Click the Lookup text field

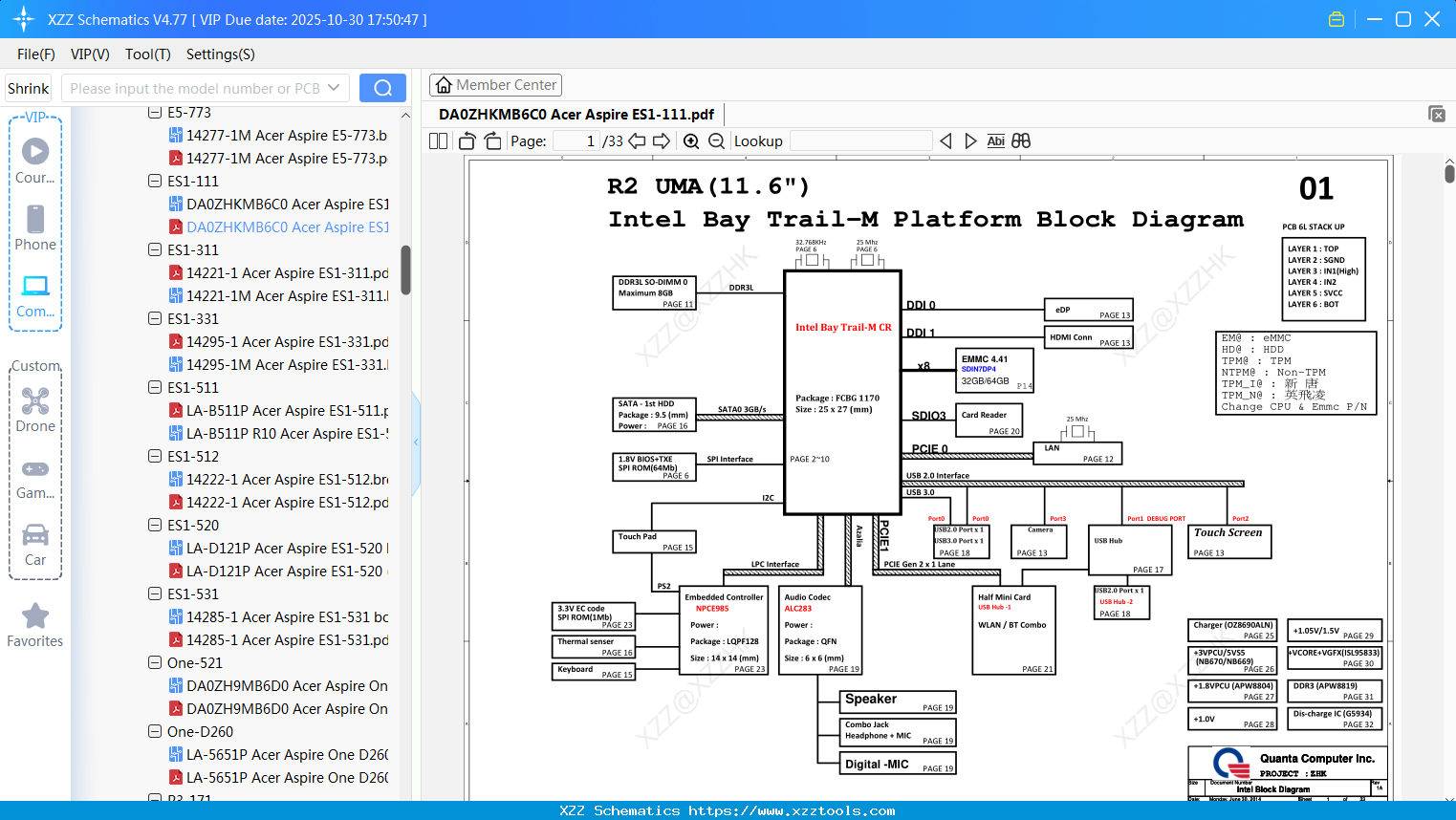tap(860, 141)
